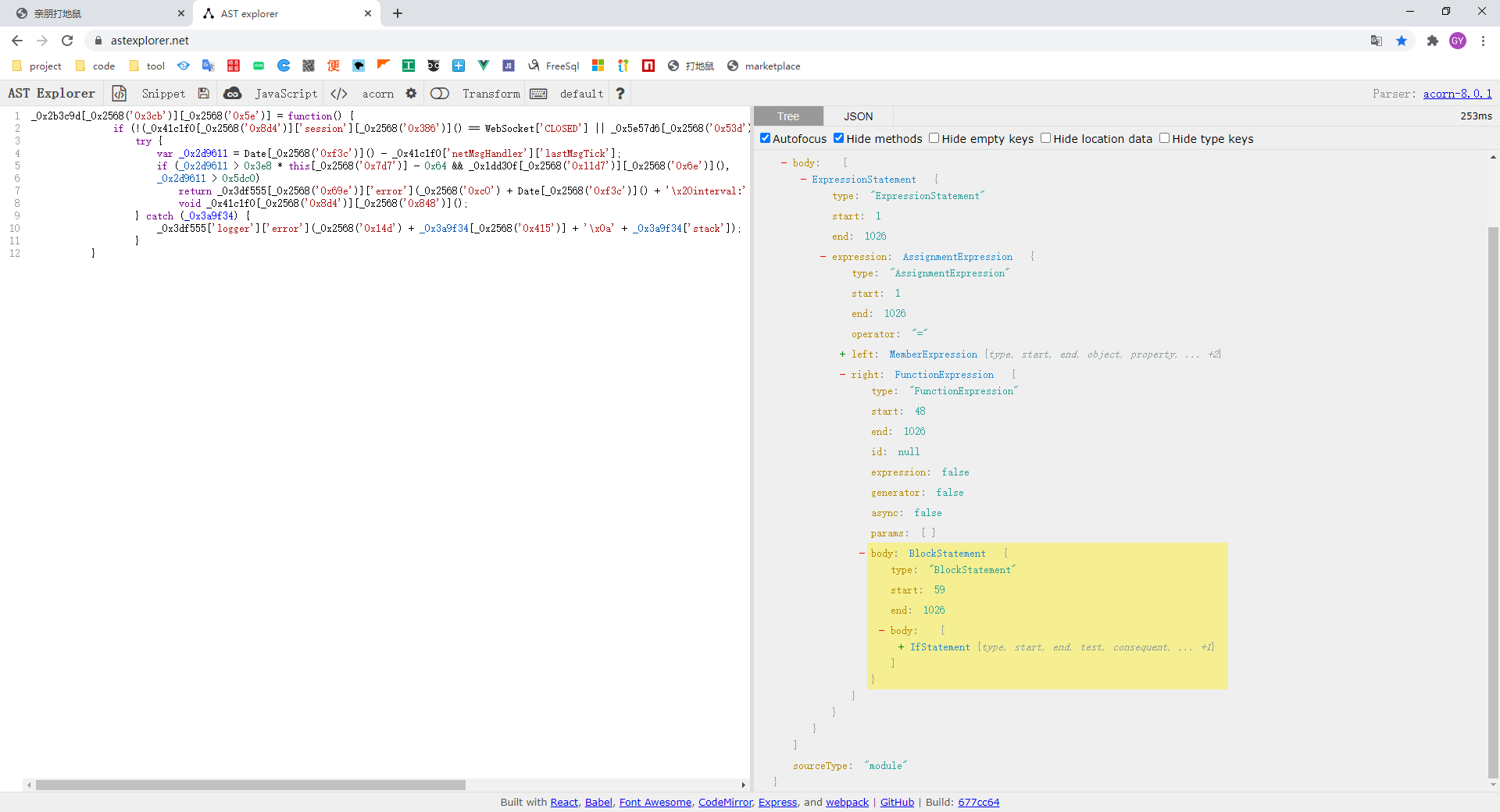Enable Hide location data
Image resolution: width=1500 pixels, height=812 pixels.
coord(1045,138)
